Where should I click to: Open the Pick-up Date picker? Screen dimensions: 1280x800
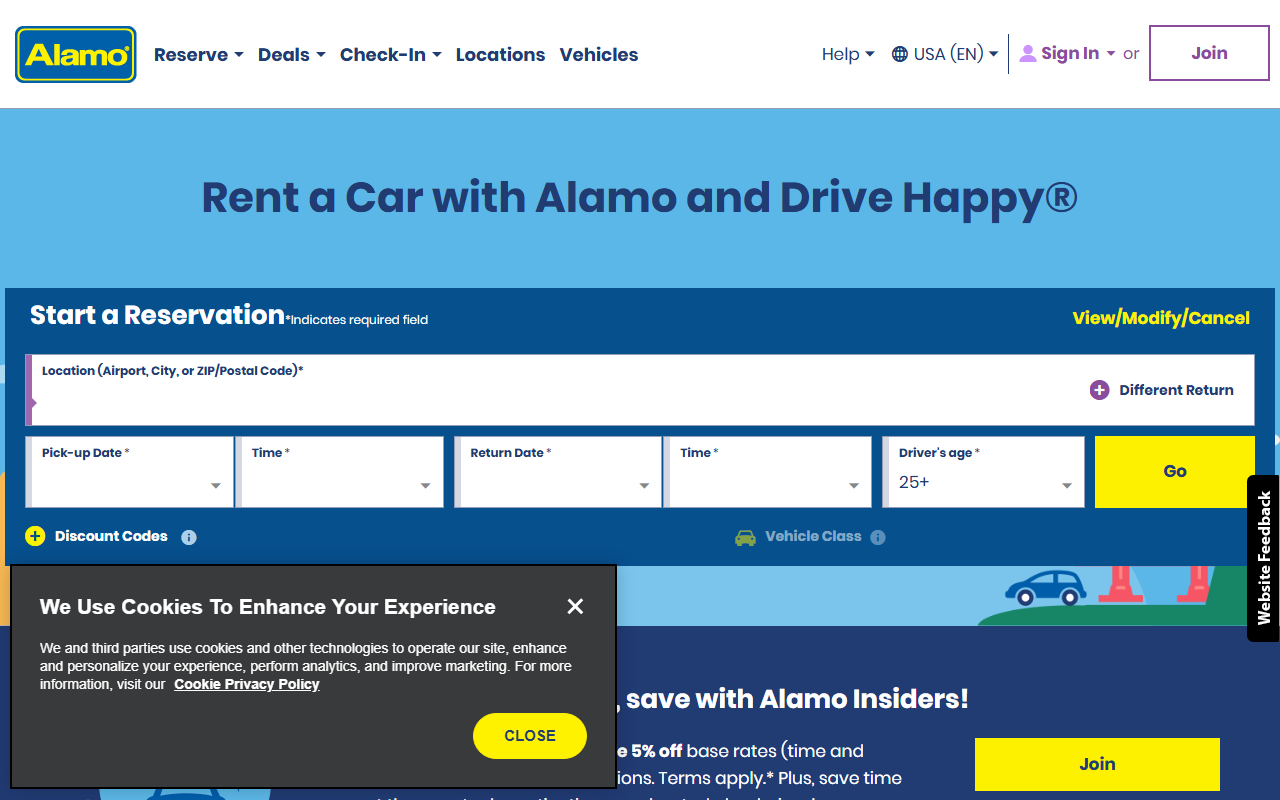[130, 472]
